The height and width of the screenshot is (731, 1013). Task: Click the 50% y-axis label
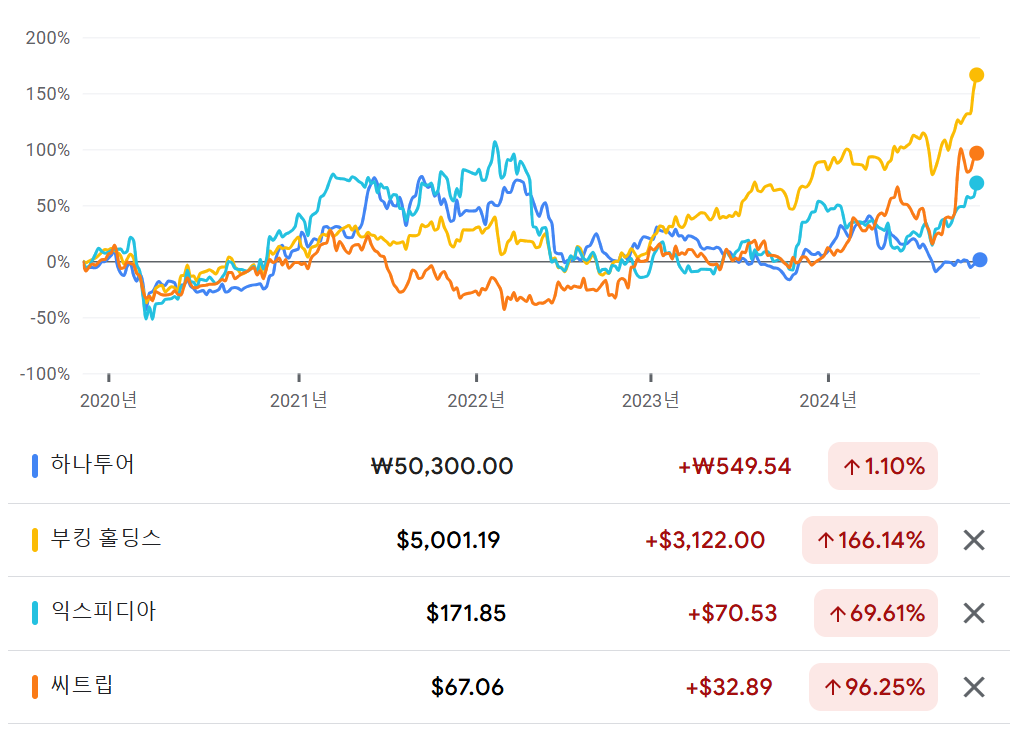[x=53, y=206]
